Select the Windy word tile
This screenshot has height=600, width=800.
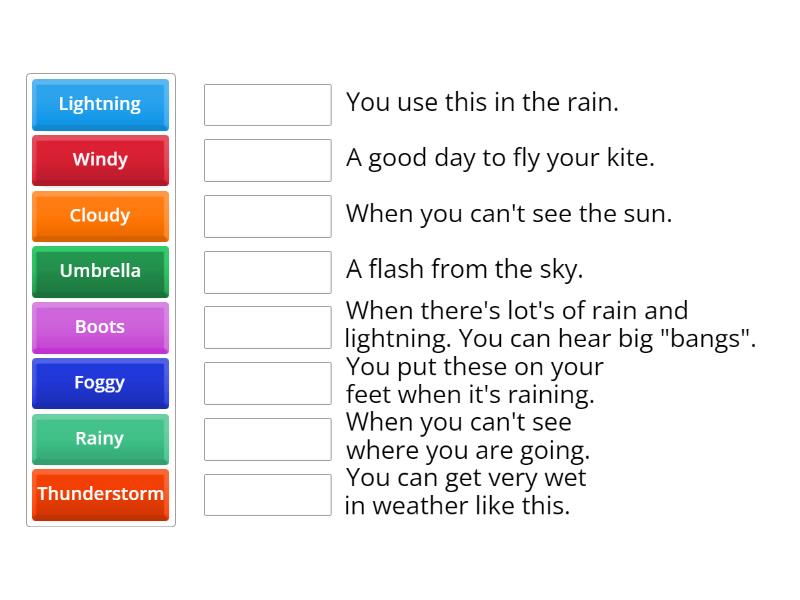[100, 160]
